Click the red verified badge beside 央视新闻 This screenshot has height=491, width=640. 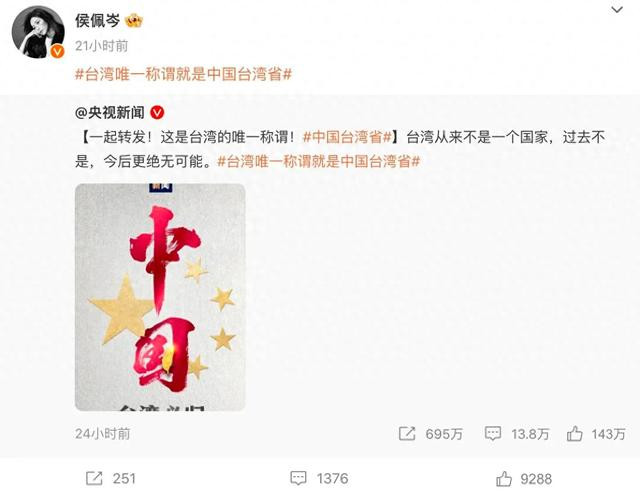click(x=157, y=113)
